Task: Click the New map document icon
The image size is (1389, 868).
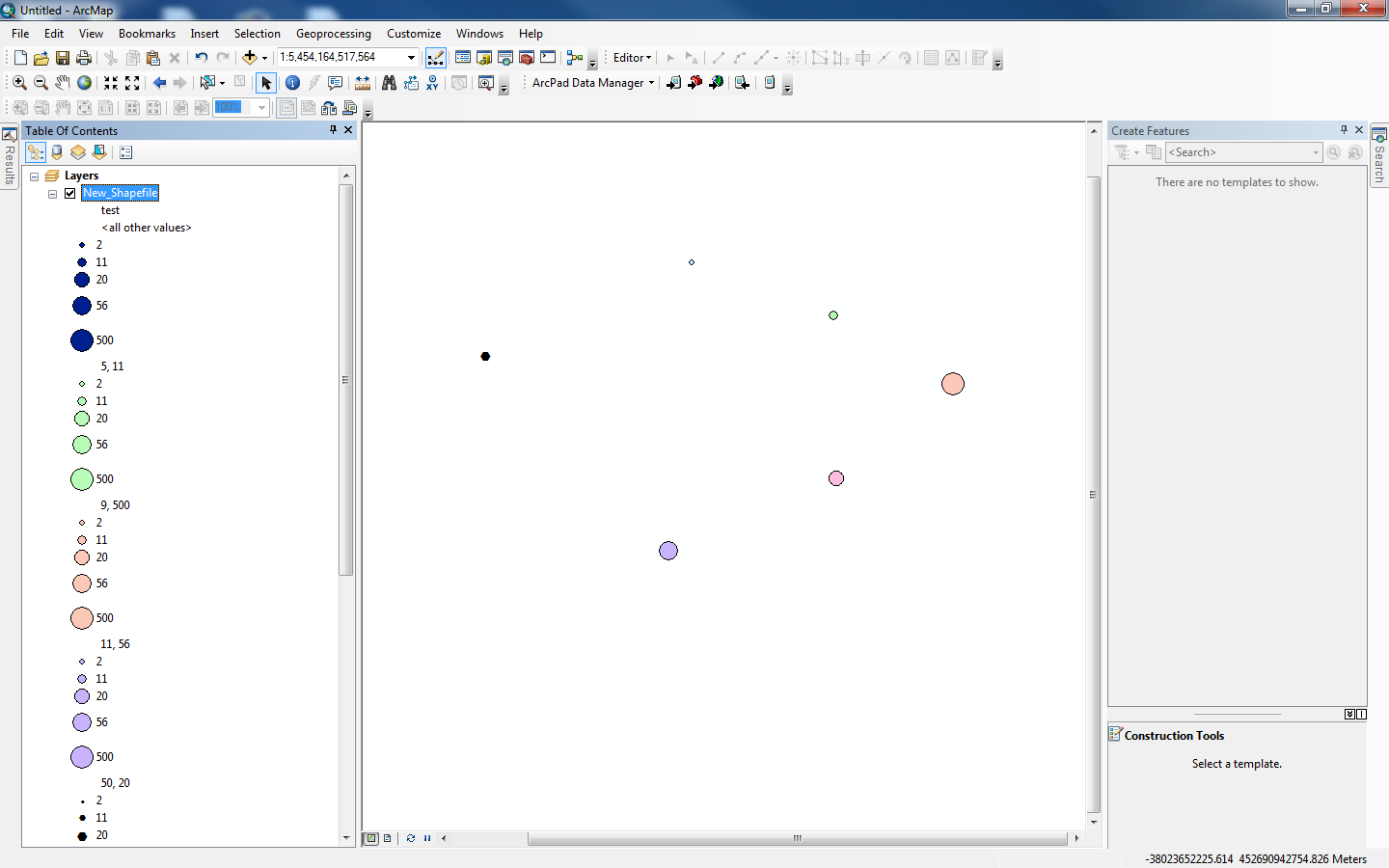Action: (x=20, y=58)
